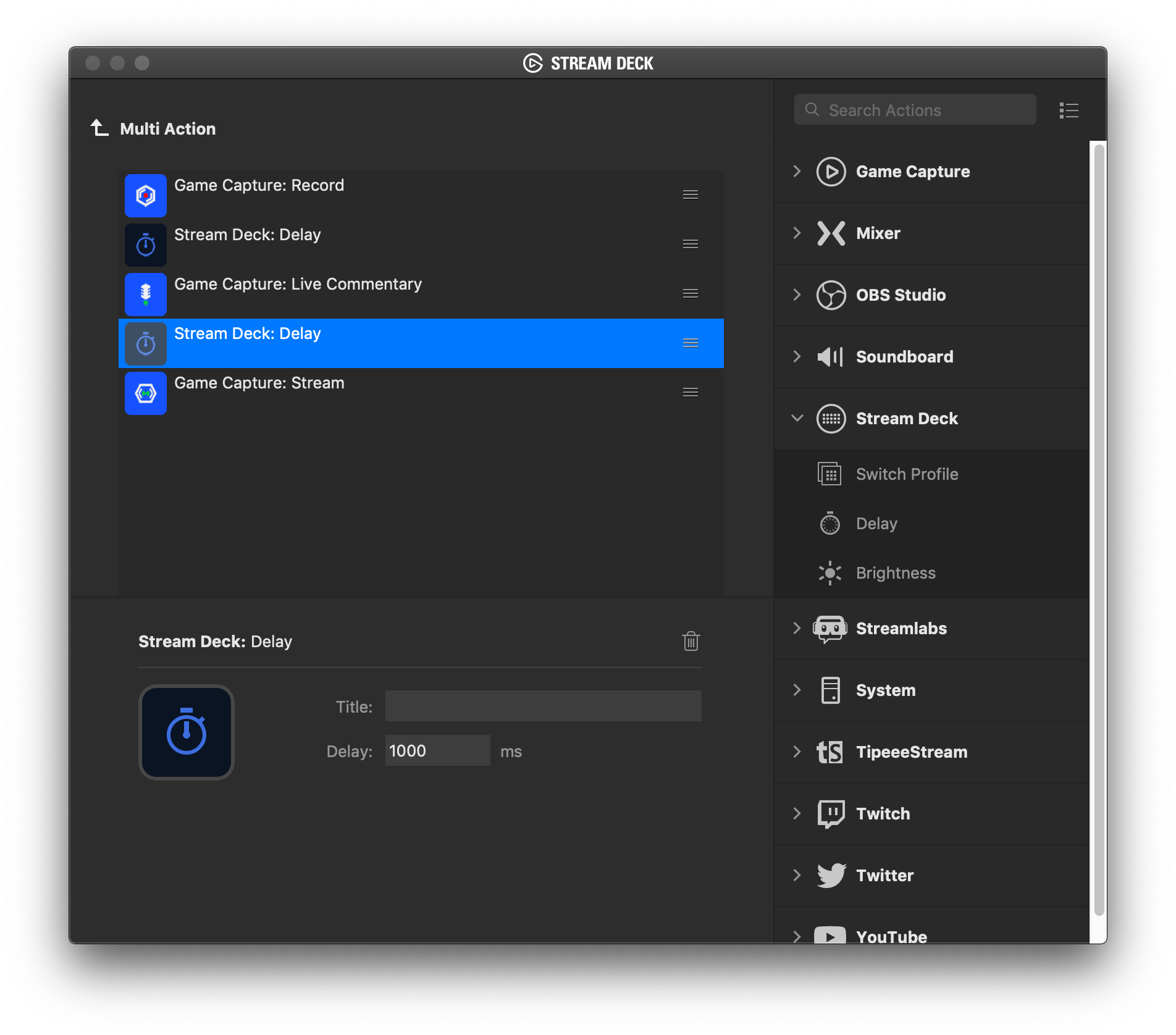This screenshot has width=1176, height=1035.
Task: Expand the Game Capture category chevron
Action: point(797,171)
